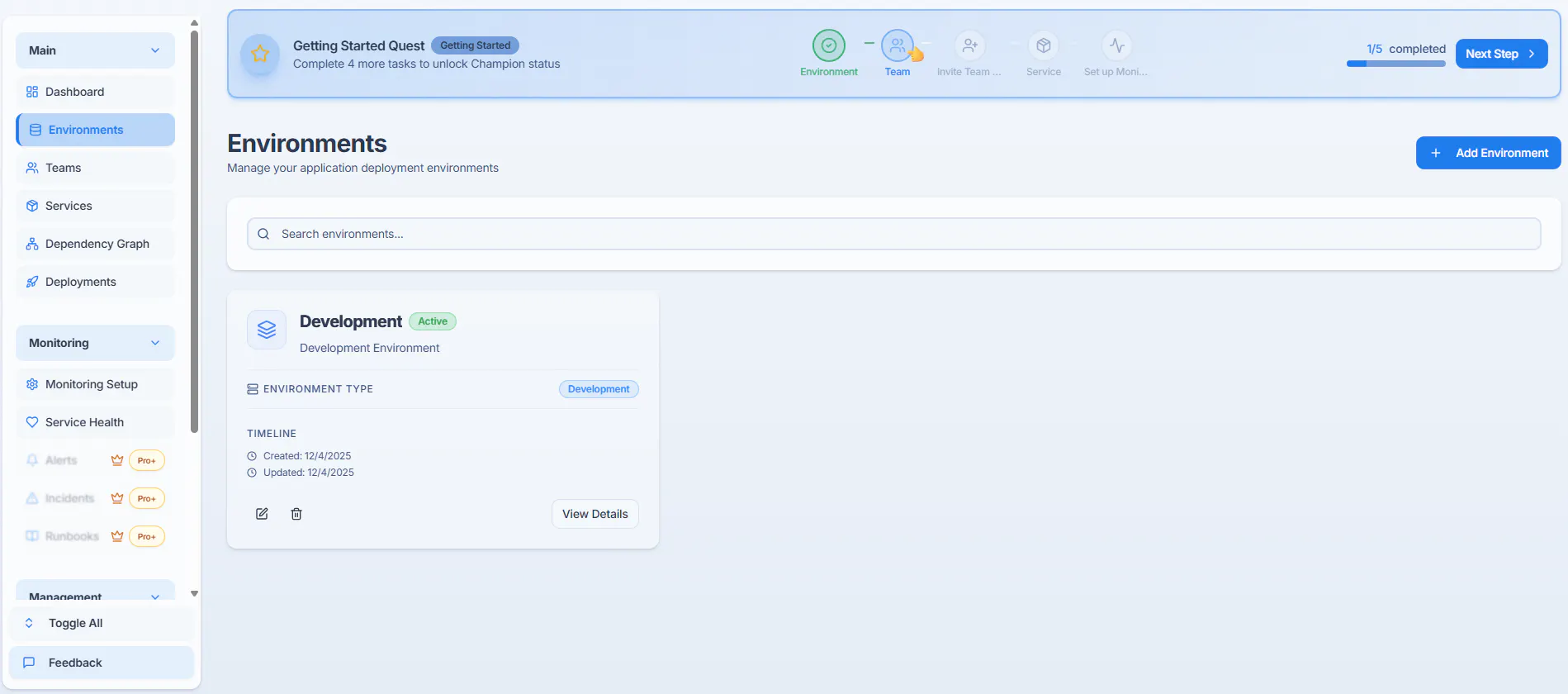Open Monitoring Setup
Image resolution: width=1568 pixels, height=694 pixels.
coord(95,384)
